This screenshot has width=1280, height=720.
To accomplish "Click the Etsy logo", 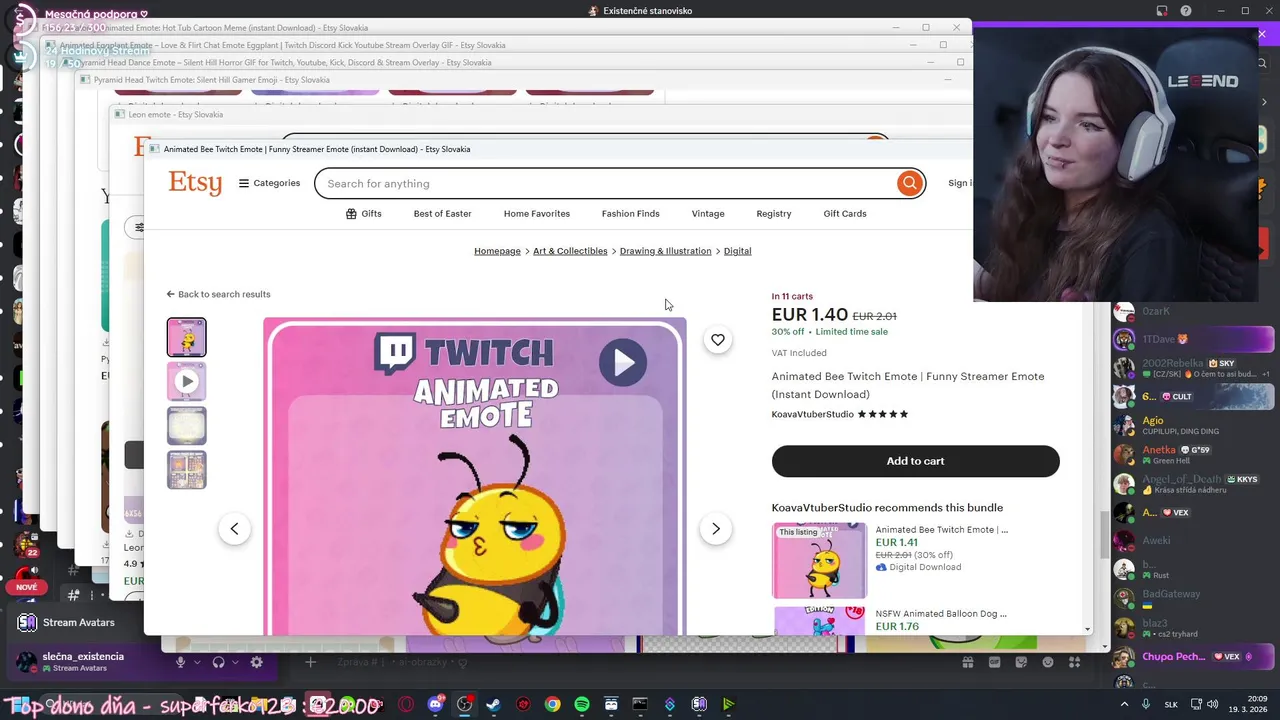I will pos(195,183).
